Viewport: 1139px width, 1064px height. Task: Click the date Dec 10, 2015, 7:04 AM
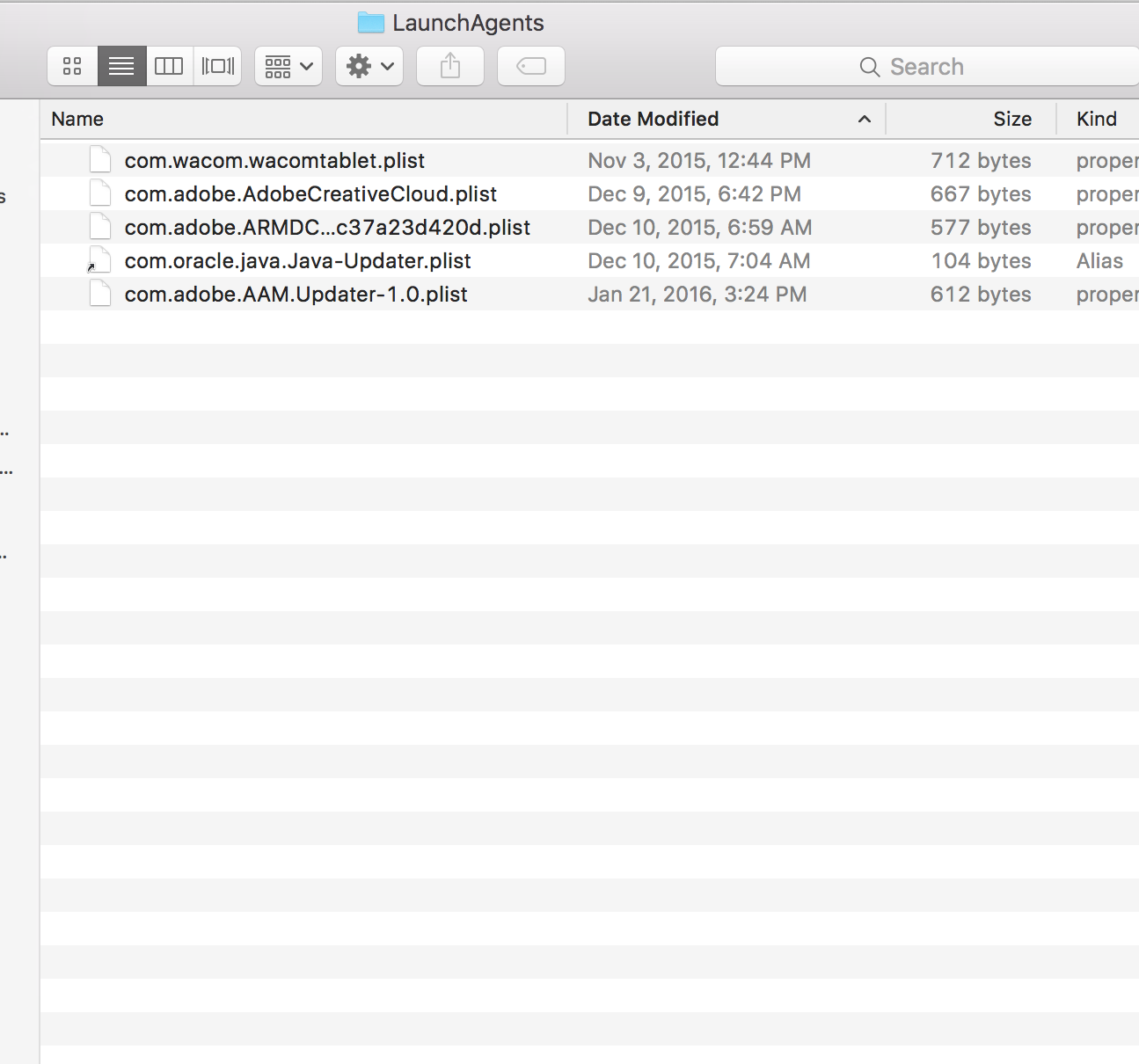coord(699,261)
